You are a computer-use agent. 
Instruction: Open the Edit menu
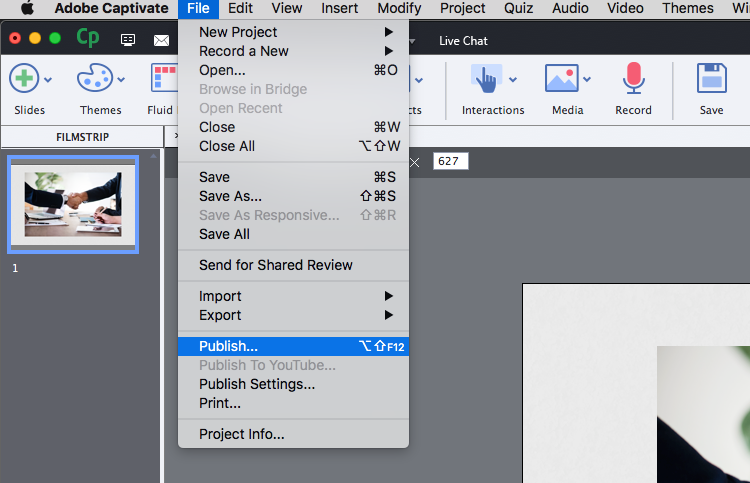coord(240,8)
